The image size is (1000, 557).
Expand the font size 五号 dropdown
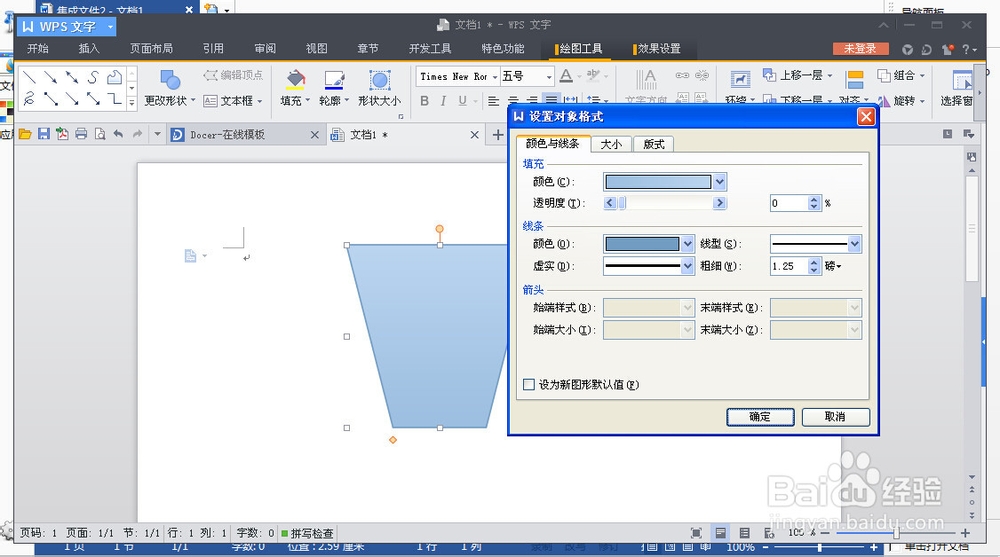click(548, 77)
